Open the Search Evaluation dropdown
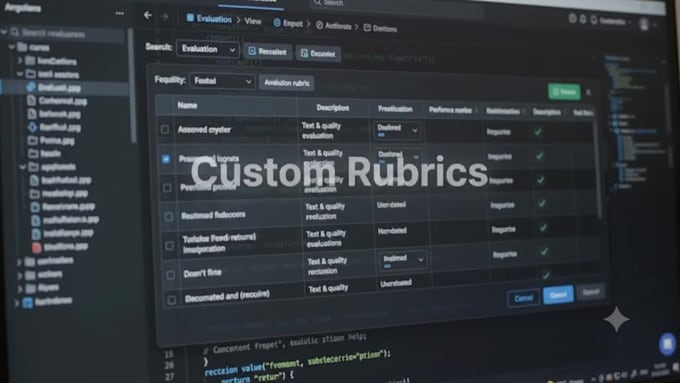This screenshot has height=383, width=680. tap(208, 49)
